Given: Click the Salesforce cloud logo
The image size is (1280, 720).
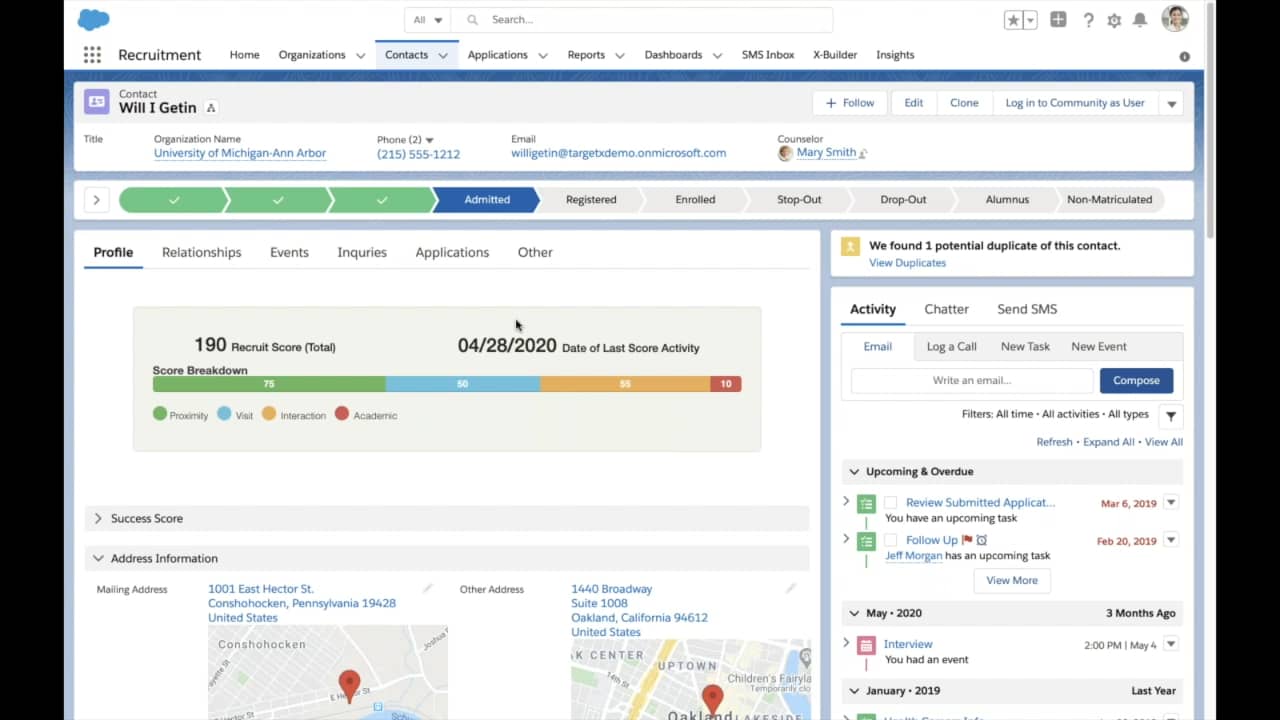Looking at the screenshot, I should (93, 19).
